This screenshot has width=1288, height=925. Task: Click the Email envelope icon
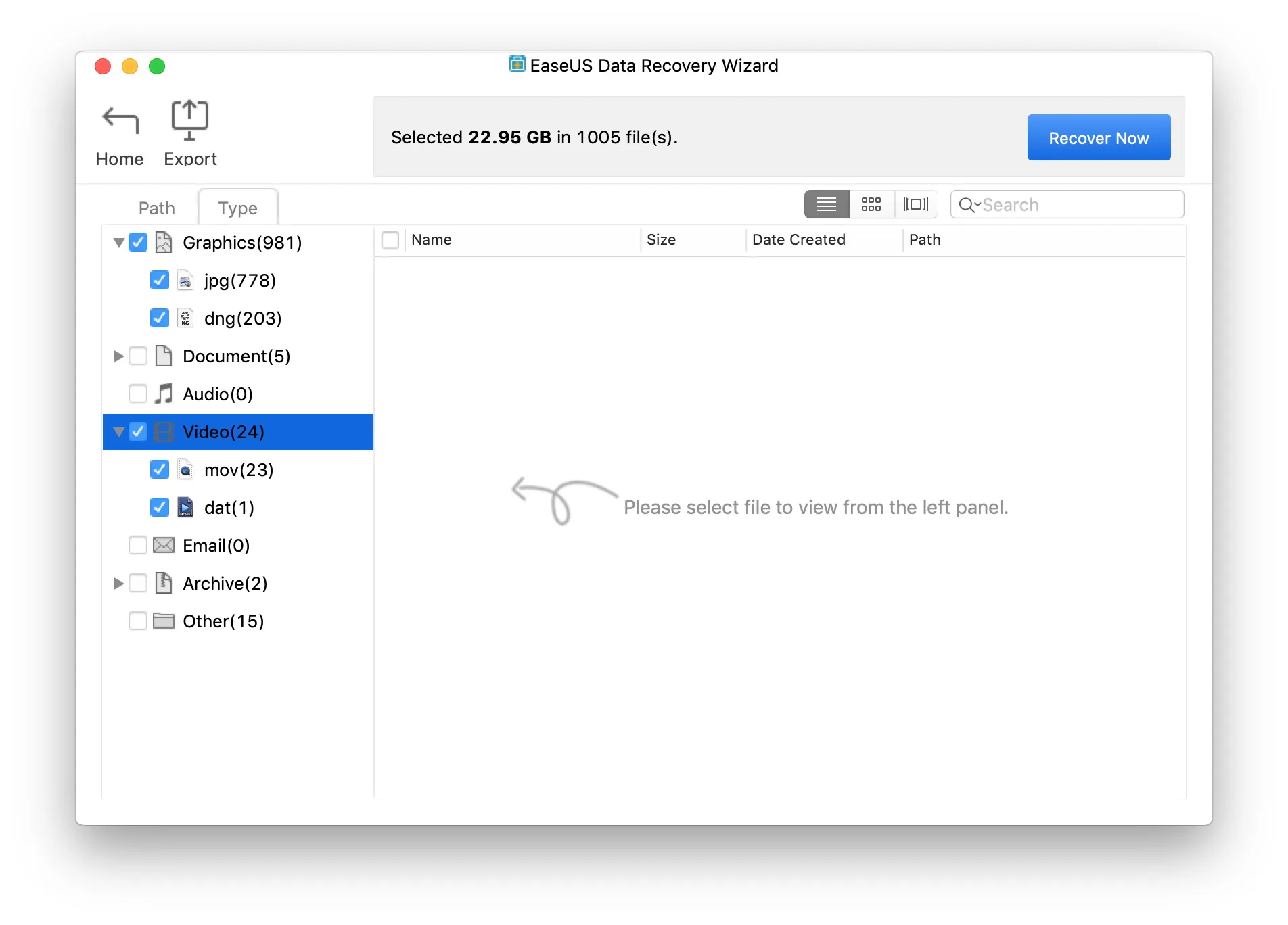pos(164,545)
